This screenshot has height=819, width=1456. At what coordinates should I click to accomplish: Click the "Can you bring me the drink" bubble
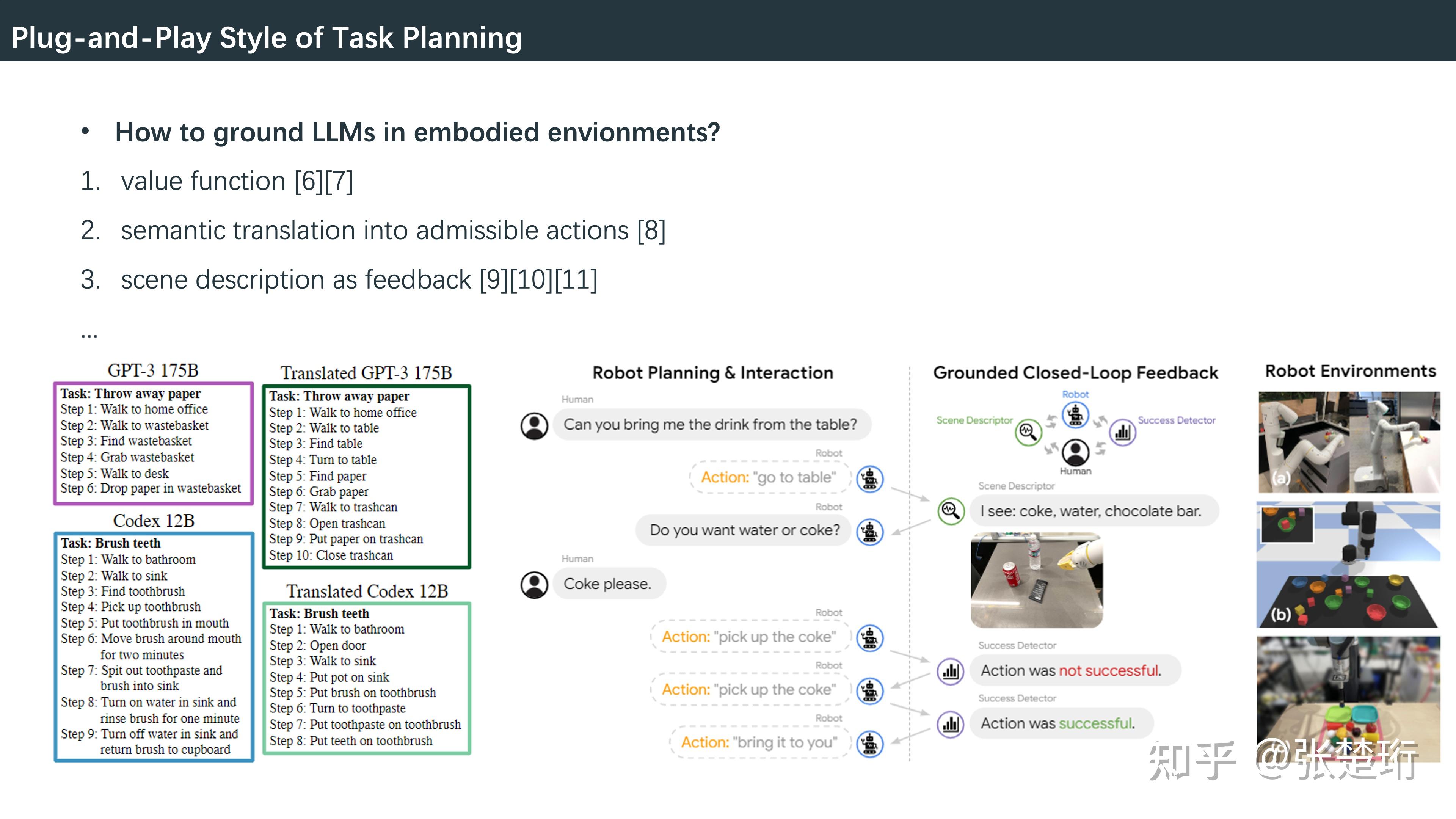click(710, 425)
